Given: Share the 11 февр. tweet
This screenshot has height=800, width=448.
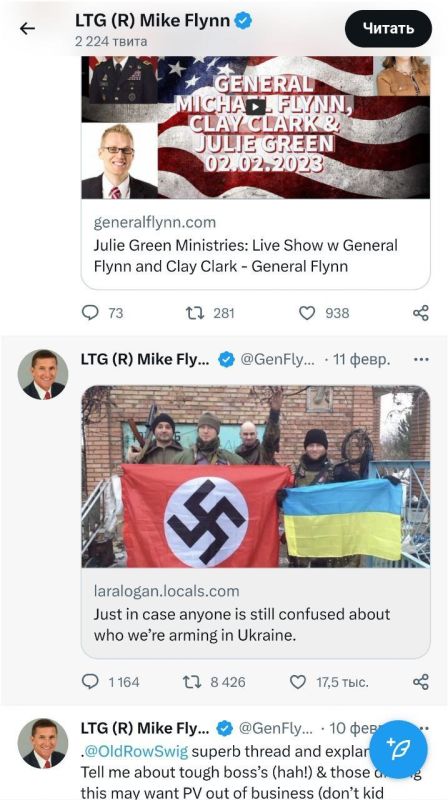Looking at the screenshot, I should point(420,682).
